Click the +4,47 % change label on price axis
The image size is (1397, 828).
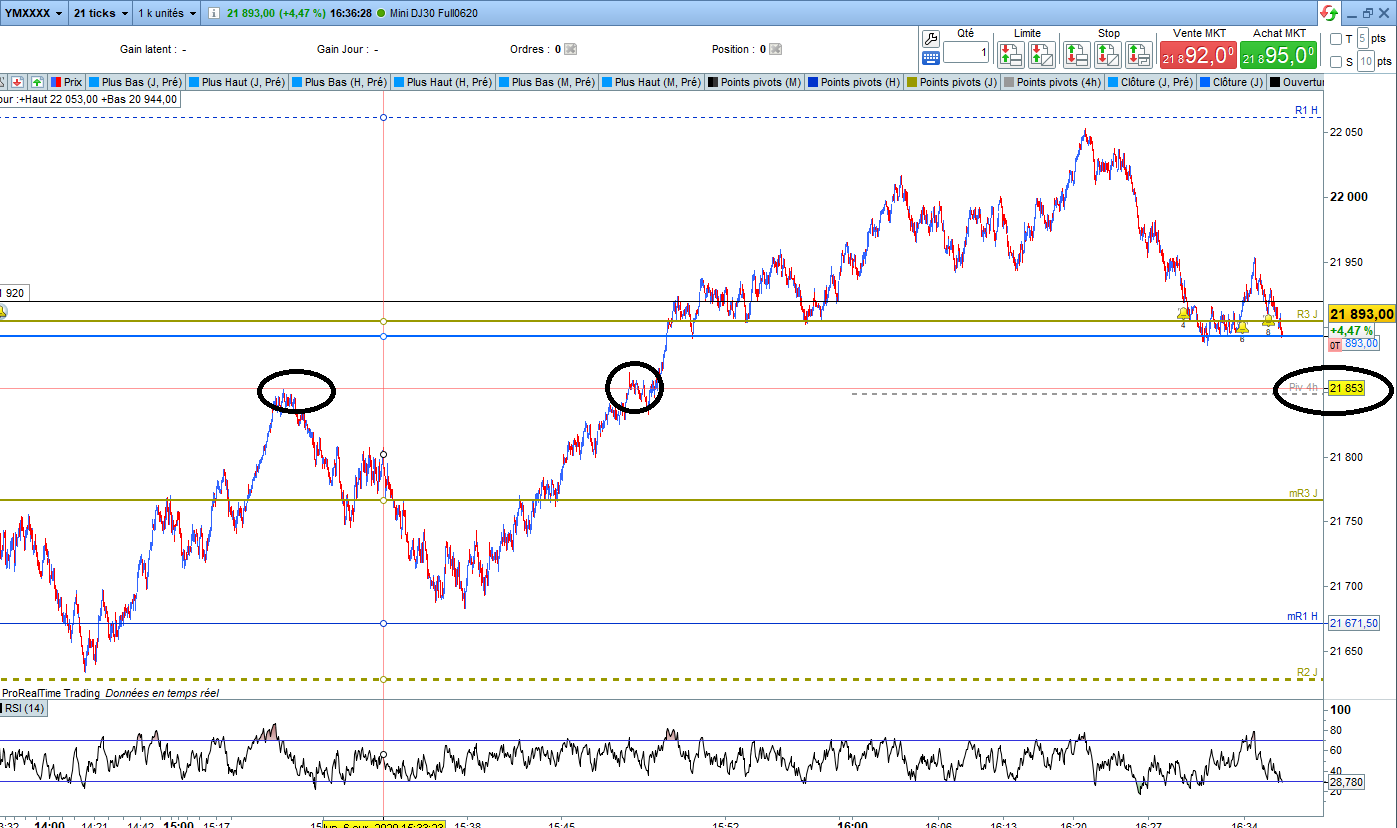[x=1351, y=330]
